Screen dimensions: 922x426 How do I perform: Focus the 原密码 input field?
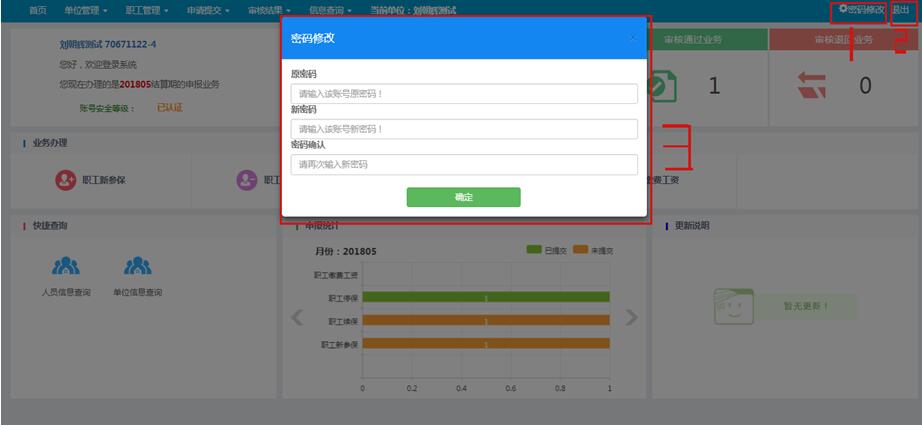tap(464, 94)
